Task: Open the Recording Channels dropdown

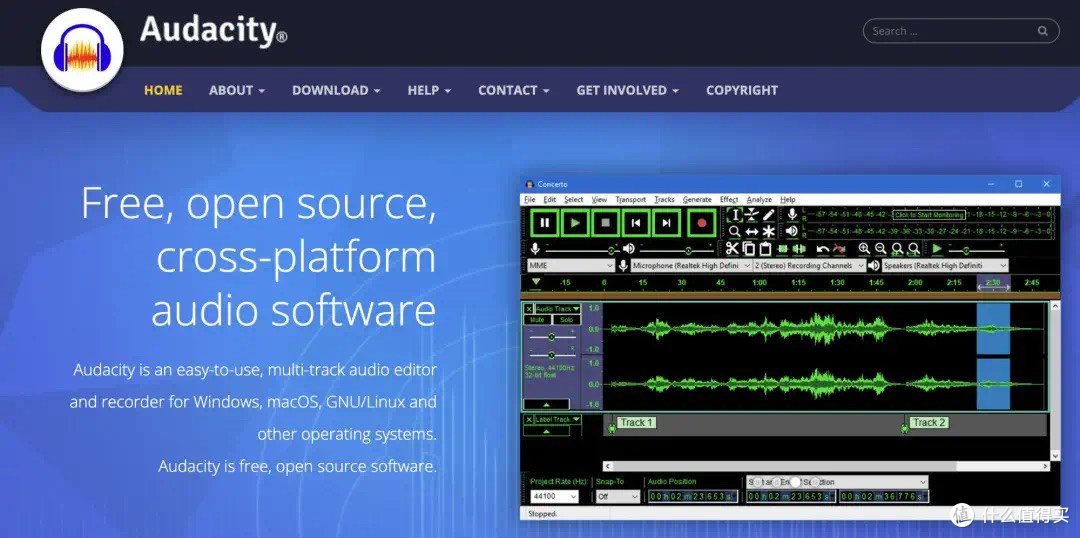Action: click(809, 265)
